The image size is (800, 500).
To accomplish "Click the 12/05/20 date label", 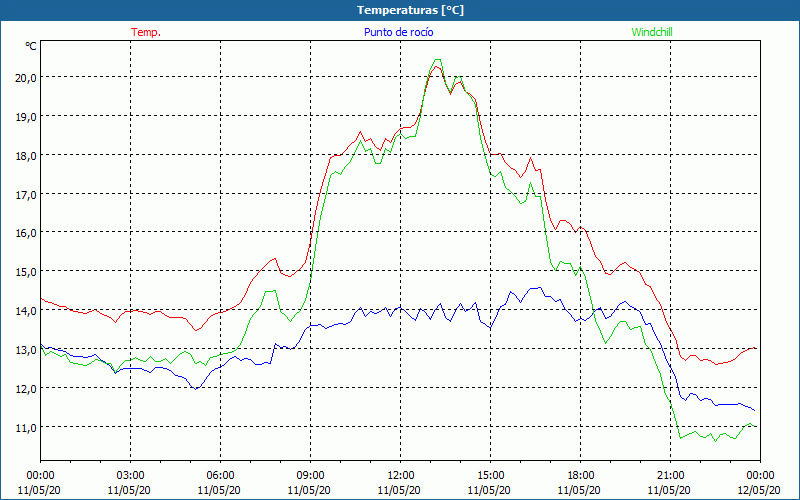I will (759, 490).
